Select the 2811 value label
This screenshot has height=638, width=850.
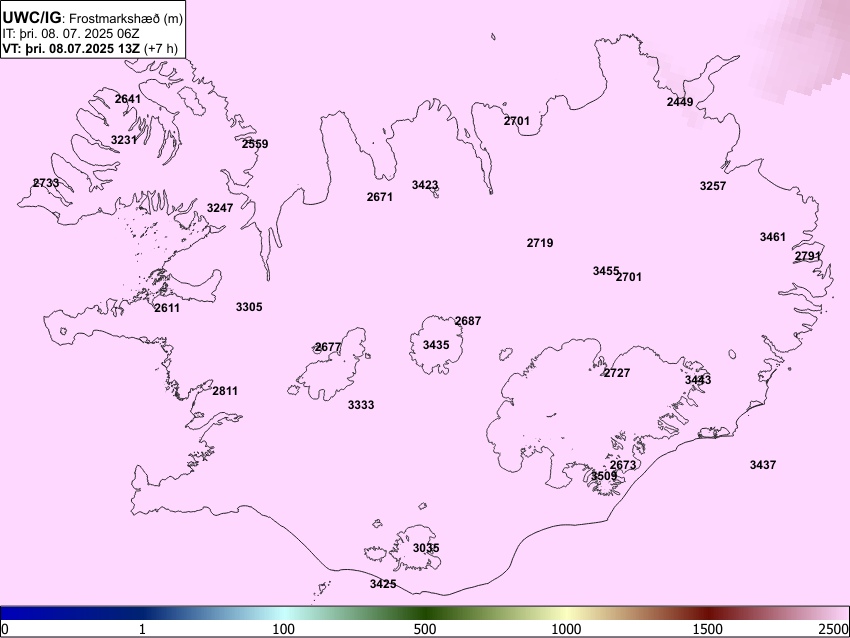pos(225,391)
